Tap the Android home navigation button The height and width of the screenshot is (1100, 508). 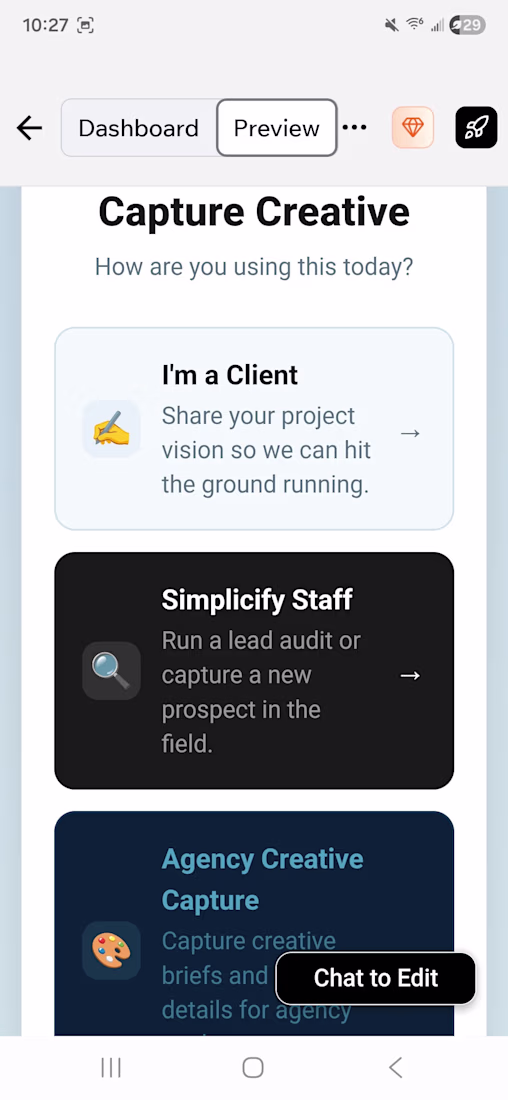[x=253, y=1068]
